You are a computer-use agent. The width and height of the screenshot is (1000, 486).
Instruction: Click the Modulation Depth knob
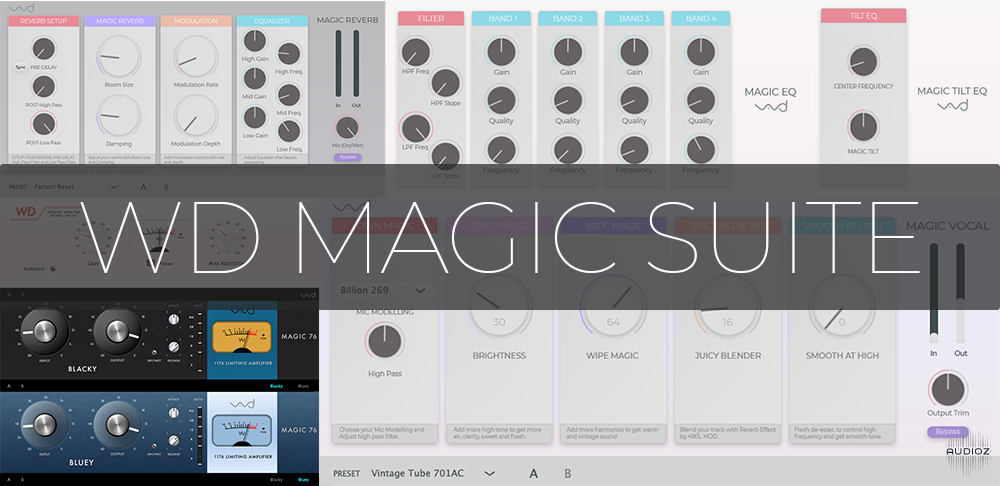tap(196, 117)
